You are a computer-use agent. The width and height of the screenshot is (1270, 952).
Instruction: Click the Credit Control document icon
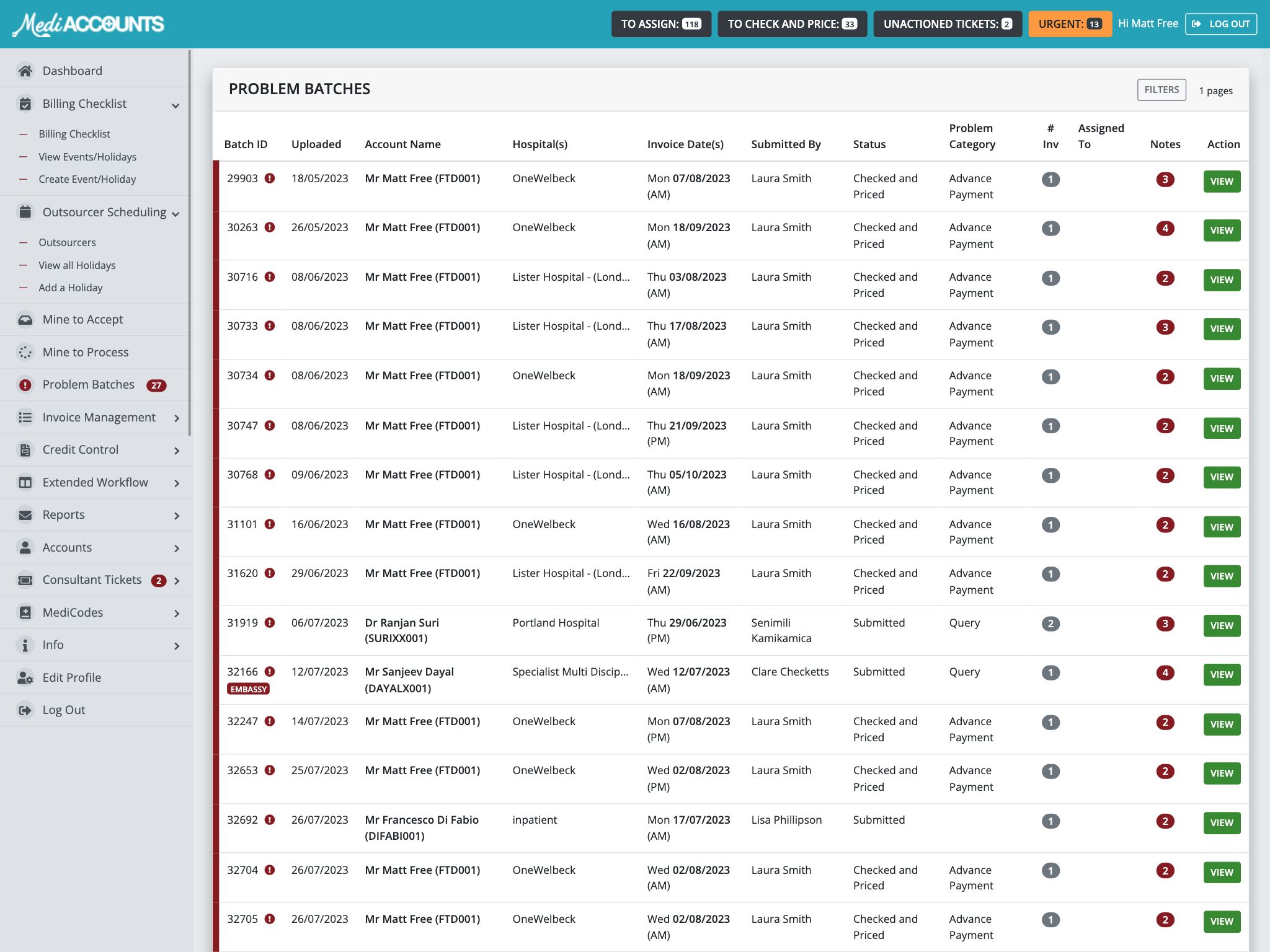(25, 450)
